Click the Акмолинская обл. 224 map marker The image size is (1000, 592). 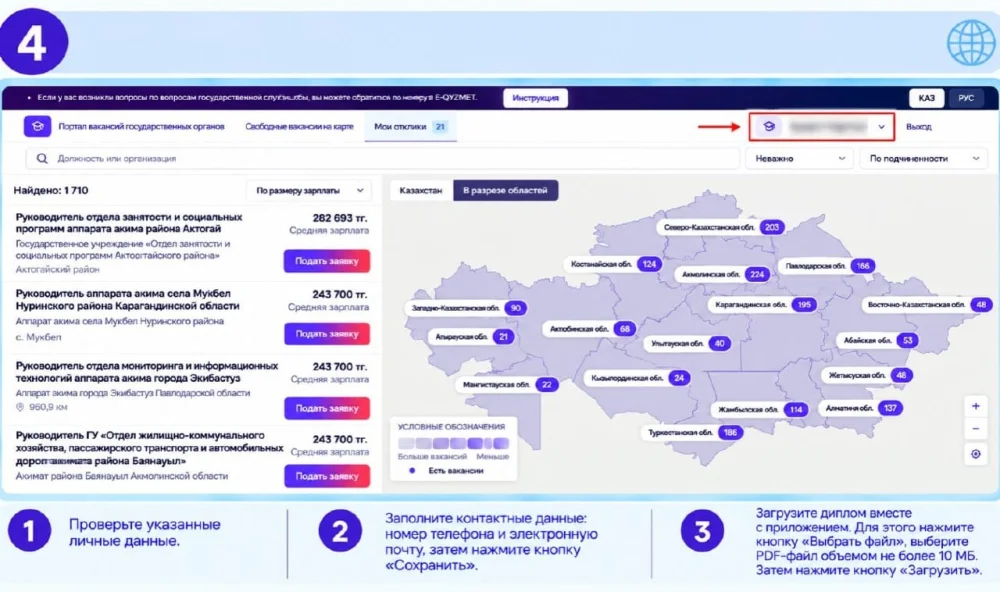coord(723,274)
